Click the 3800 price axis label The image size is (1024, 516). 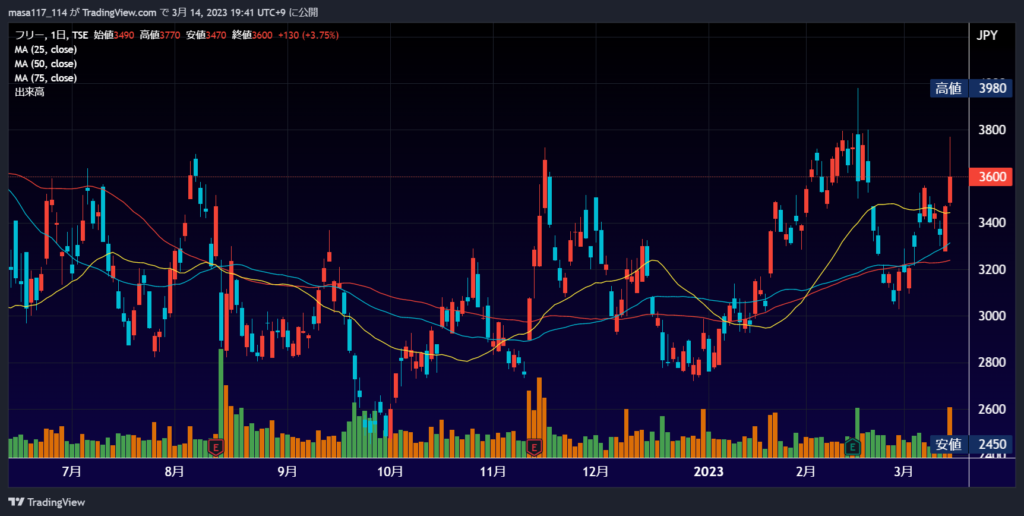coord(992,130)
